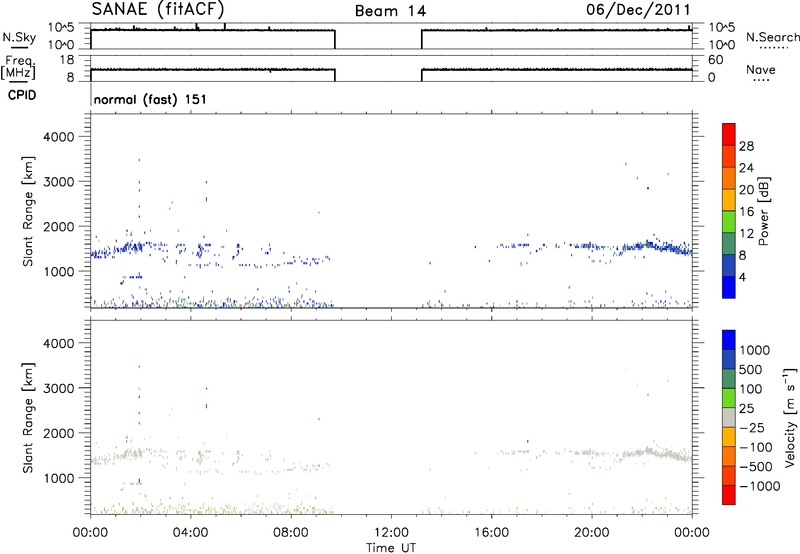Click the 12:00 time axis label
This screenshot has width=800, height=554.
(x=391, y=533)
